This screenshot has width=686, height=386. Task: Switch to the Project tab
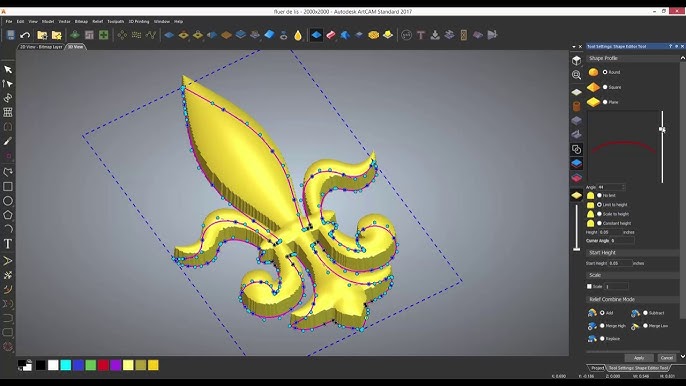[597, 368]
